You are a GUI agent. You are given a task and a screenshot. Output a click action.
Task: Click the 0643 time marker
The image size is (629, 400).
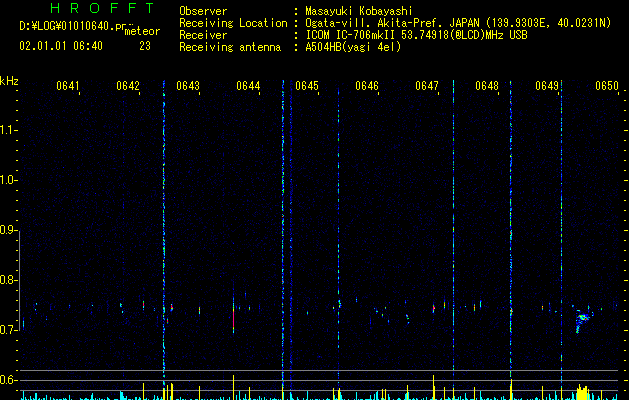pos(187,86)
